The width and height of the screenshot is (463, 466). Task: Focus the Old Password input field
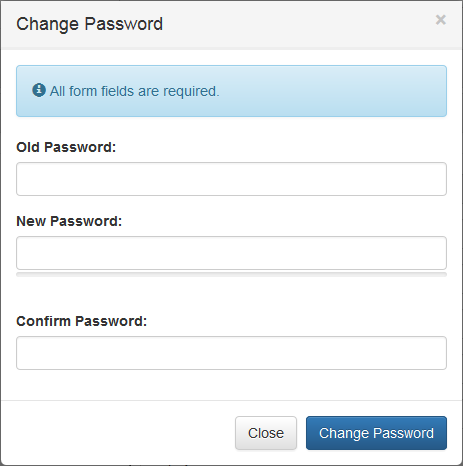click(231, 179)
